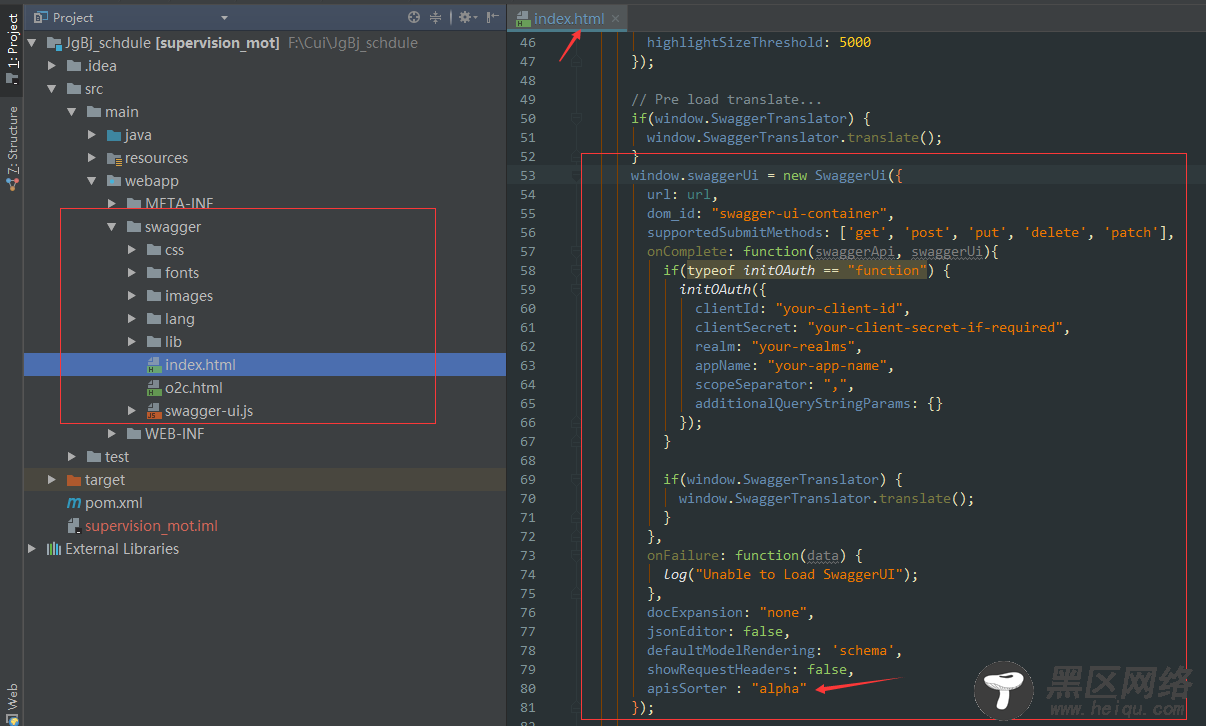This screenshot has width=1206, height=726.
Task: Click the index.html file icon in tree
Action: pyautogui.click(x=154, y=365)
